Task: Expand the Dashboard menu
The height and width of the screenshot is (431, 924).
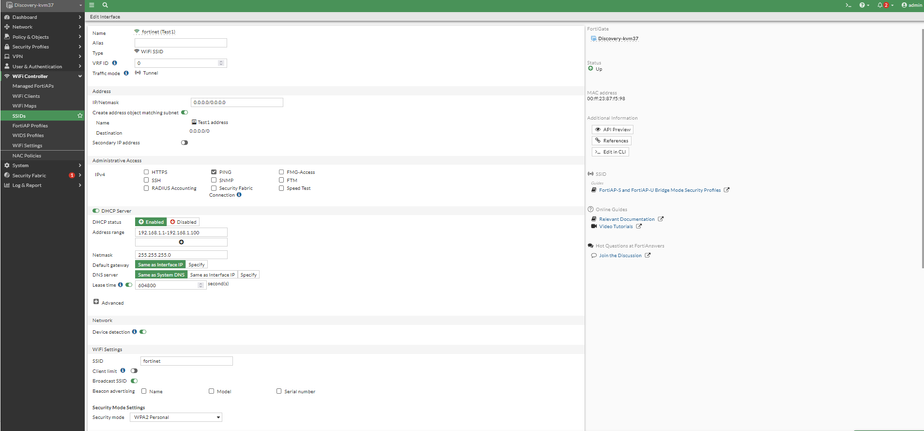Action: [x=42, y=17]
